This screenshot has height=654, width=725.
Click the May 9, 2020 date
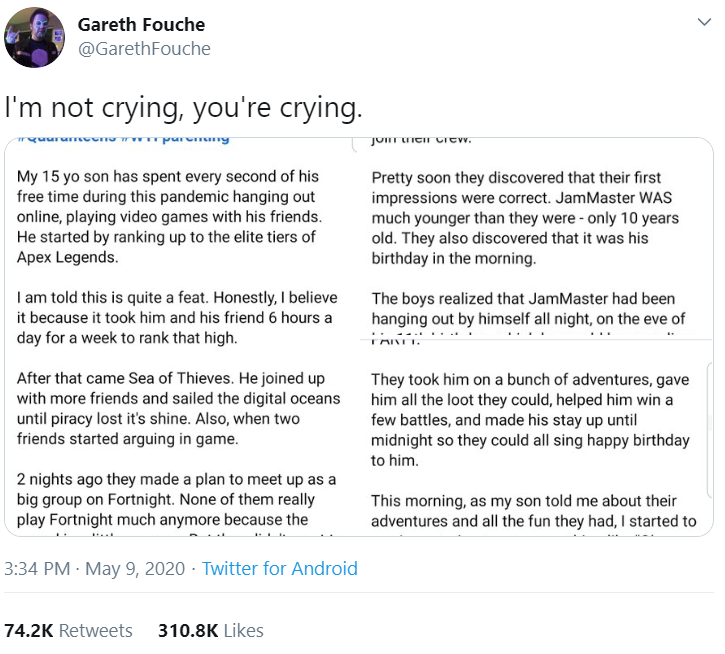(x=135, y=569)
